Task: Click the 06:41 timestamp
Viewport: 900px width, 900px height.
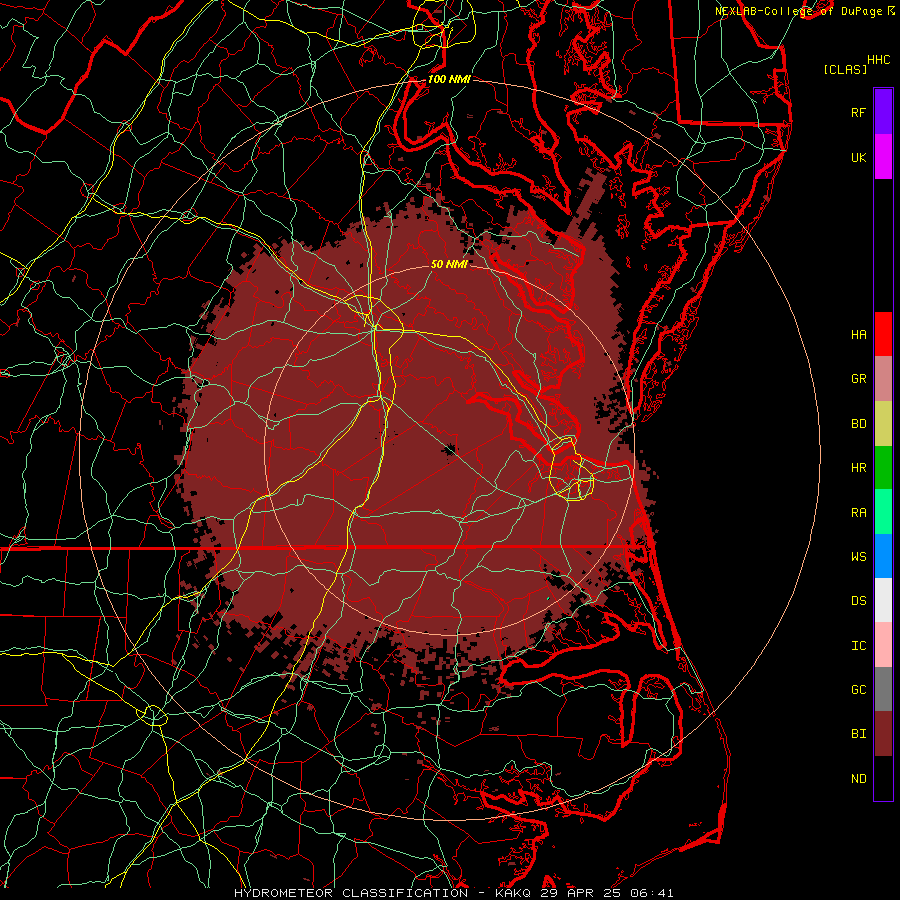Action: tap(650, 893)
